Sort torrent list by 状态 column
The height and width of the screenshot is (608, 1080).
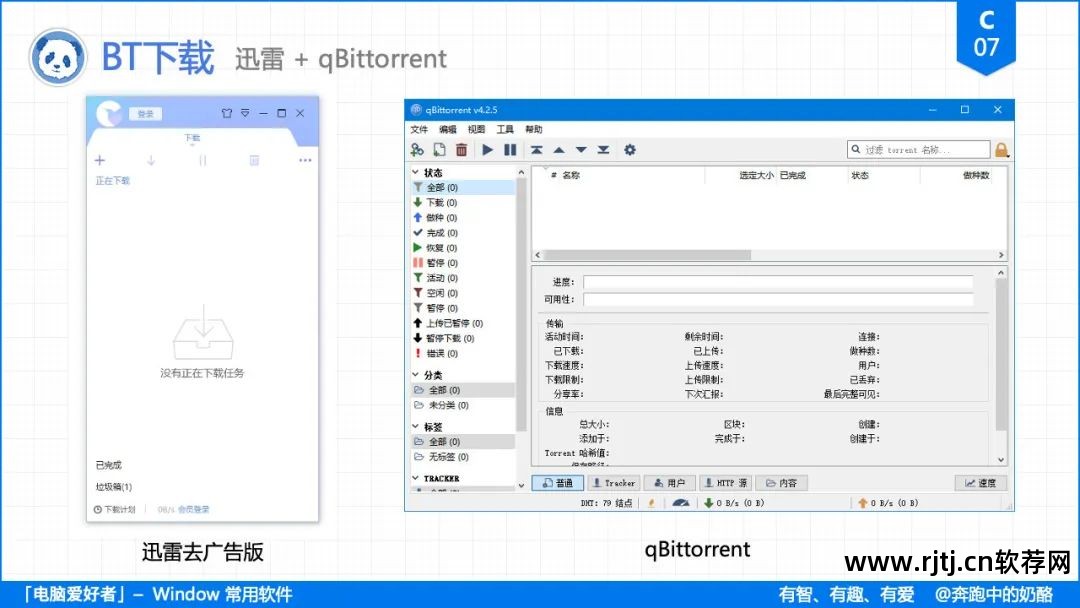coord(860,176)
